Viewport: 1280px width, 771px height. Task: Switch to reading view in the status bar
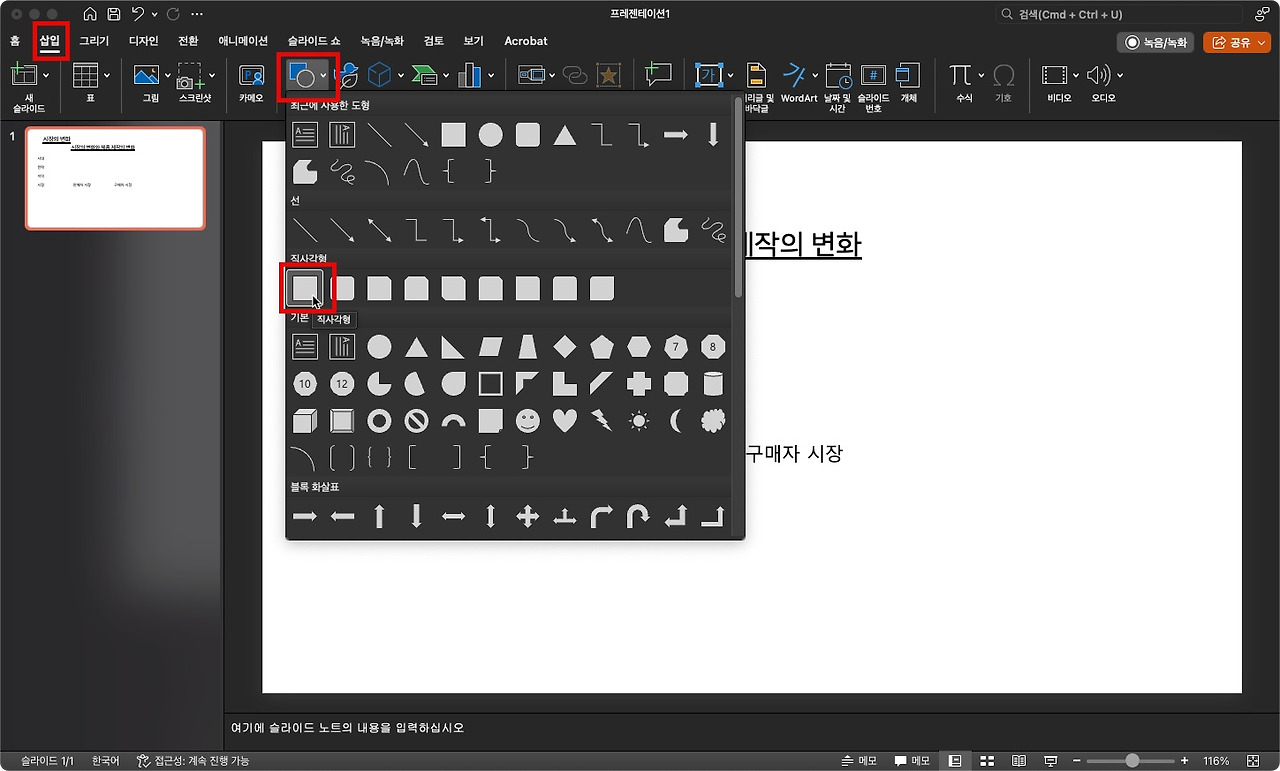[x=1019, y=761]
